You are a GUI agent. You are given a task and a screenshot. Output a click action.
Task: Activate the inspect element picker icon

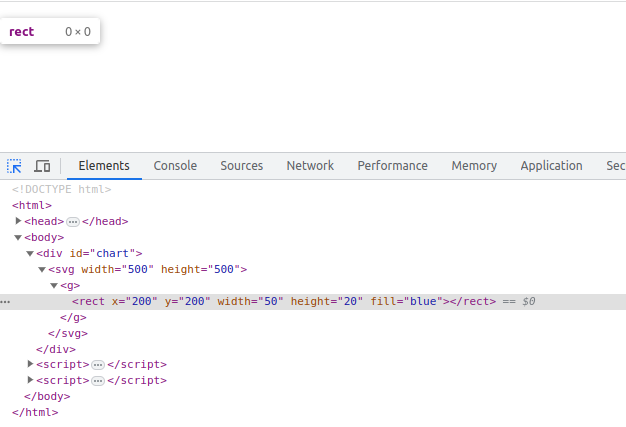(x=15, y=166)
